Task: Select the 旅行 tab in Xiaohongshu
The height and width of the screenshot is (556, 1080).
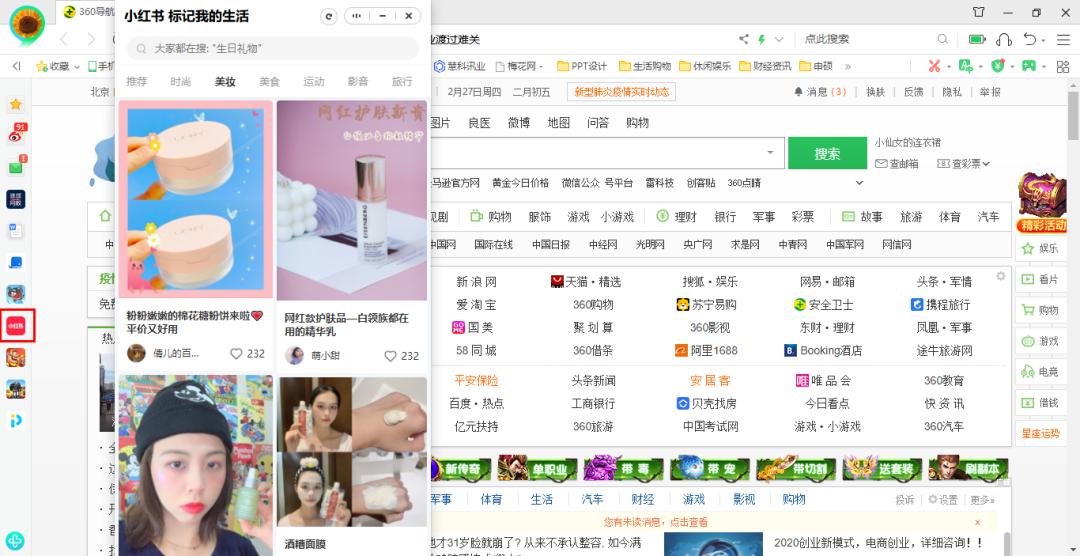Action: coord(402,81)
